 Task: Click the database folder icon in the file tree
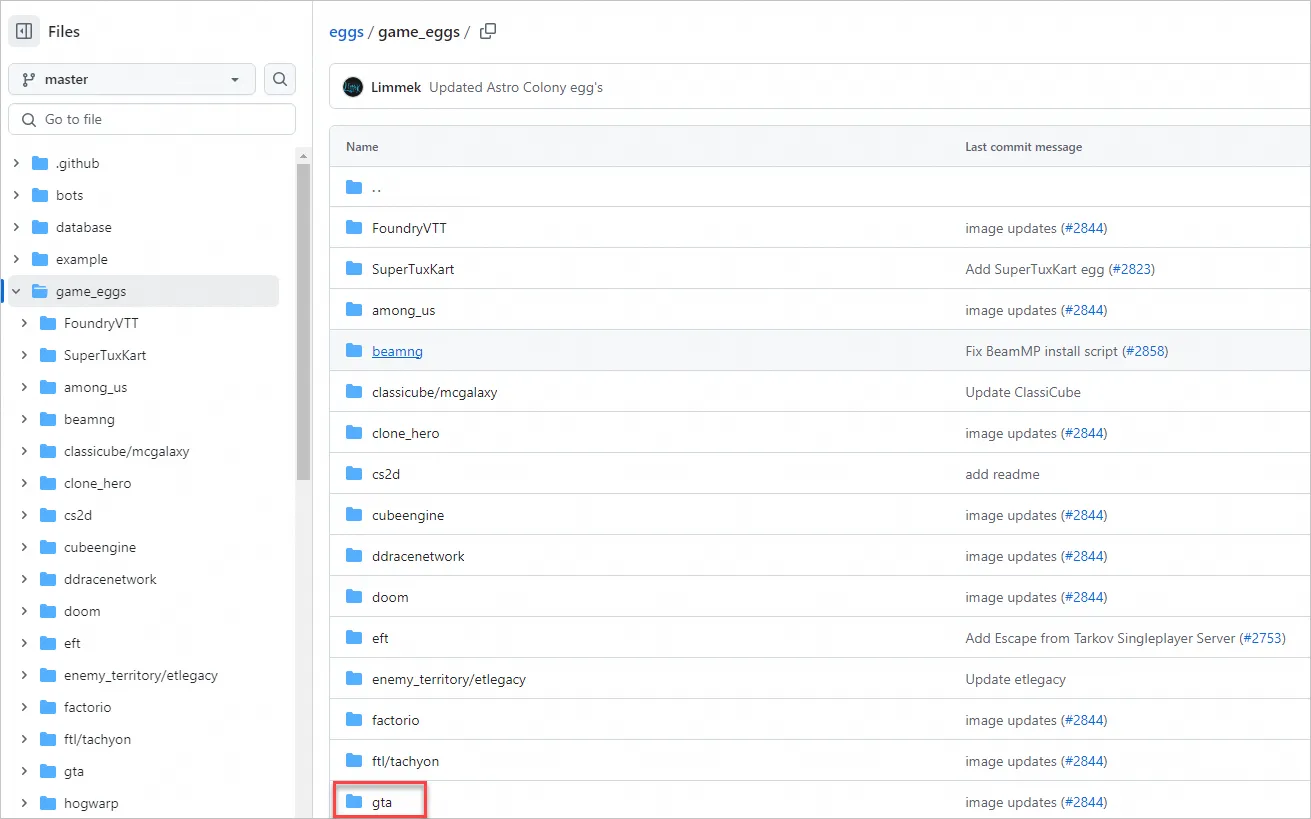coord(40,227)
